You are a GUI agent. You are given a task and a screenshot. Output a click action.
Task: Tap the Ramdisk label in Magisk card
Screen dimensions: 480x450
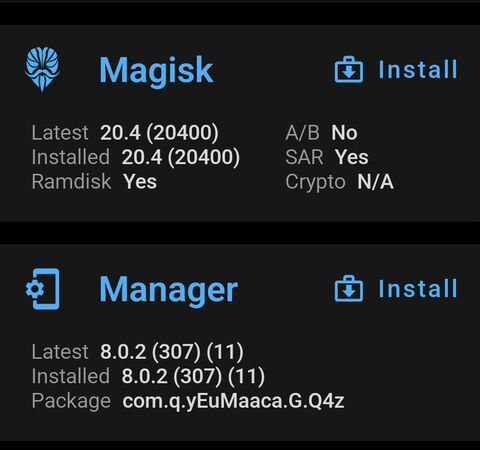(x=71, y=182)
